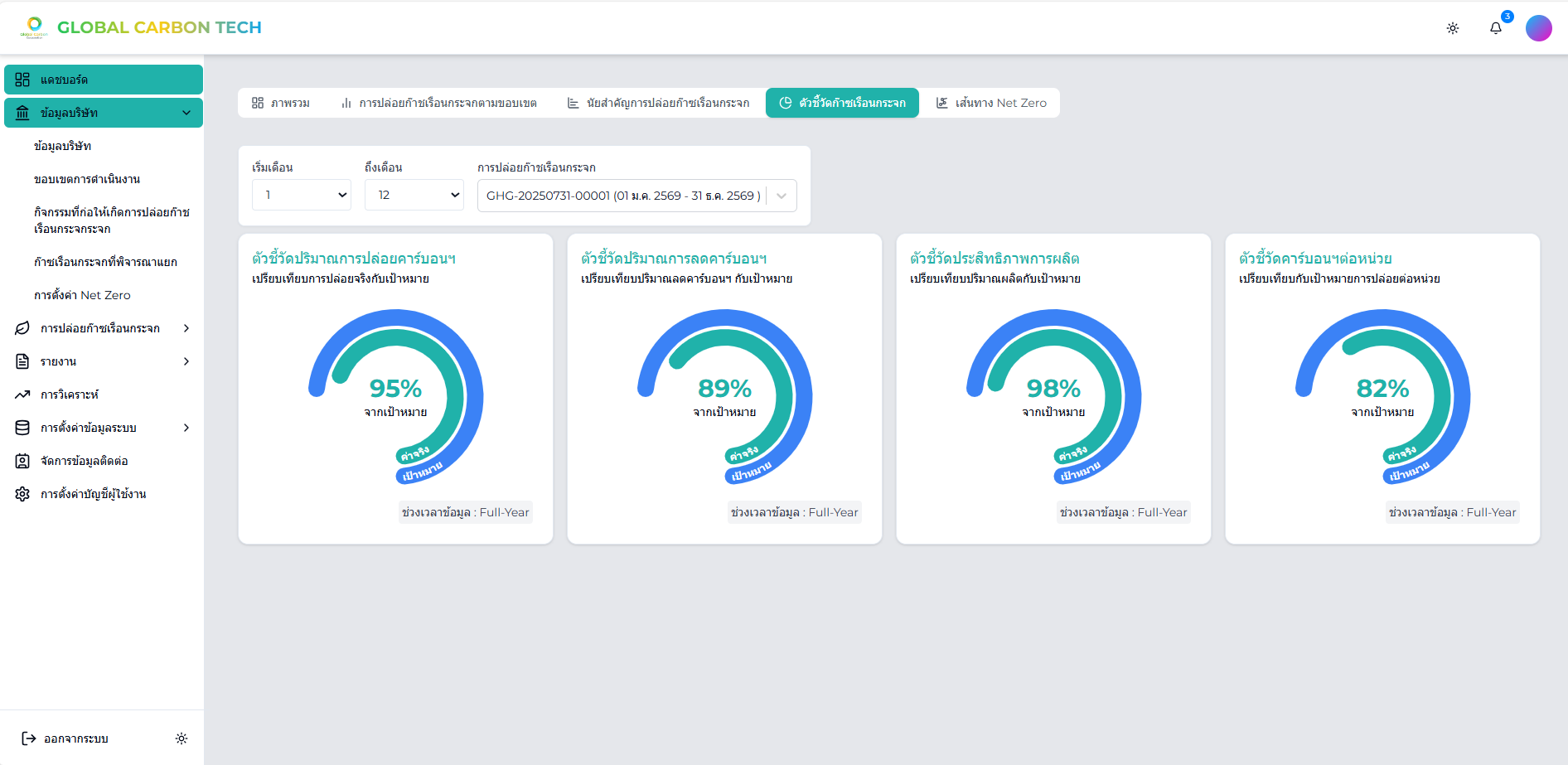The image size is (1568, 765).
Task: Click the report document icon in sidebar
Action: point(22,361)
